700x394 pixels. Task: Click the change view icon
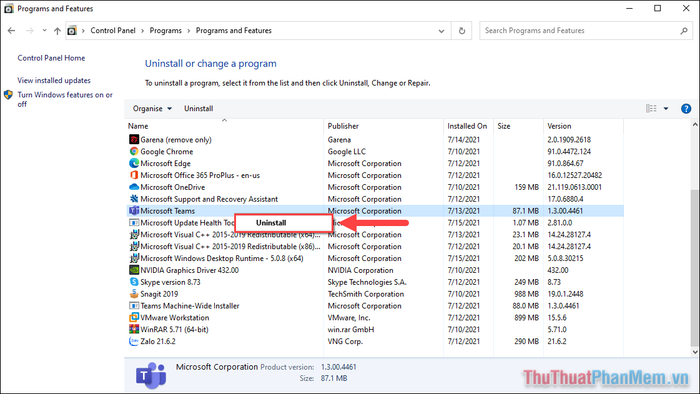[x=651, y=108]
